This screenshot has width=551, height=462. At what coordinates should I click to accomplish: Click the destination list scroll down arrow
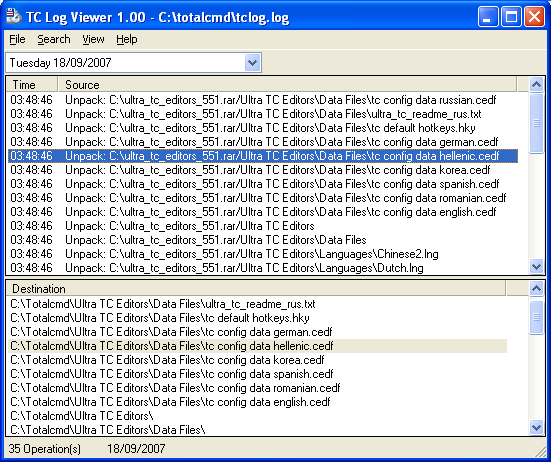pyautogui.click(x=536, y=428)
